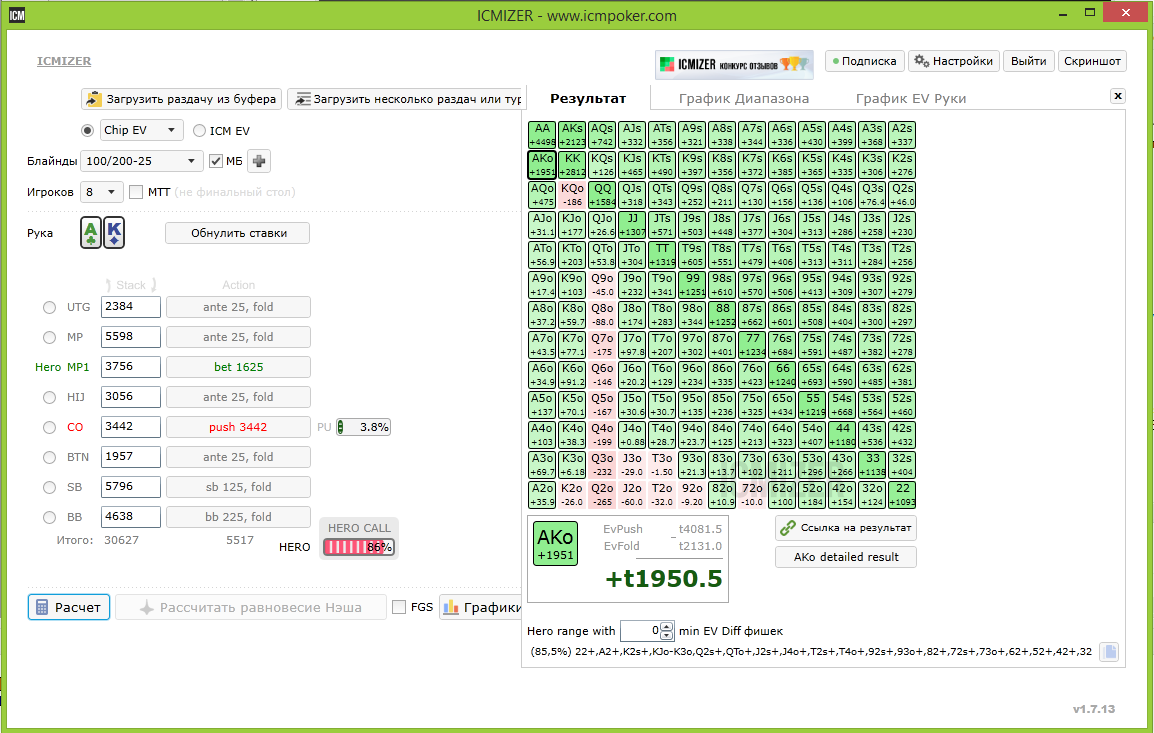The width and height of the screenshot is (1154, 733).
Task: Click the copy range icon beside hero range text
Action: (1109, 651)
